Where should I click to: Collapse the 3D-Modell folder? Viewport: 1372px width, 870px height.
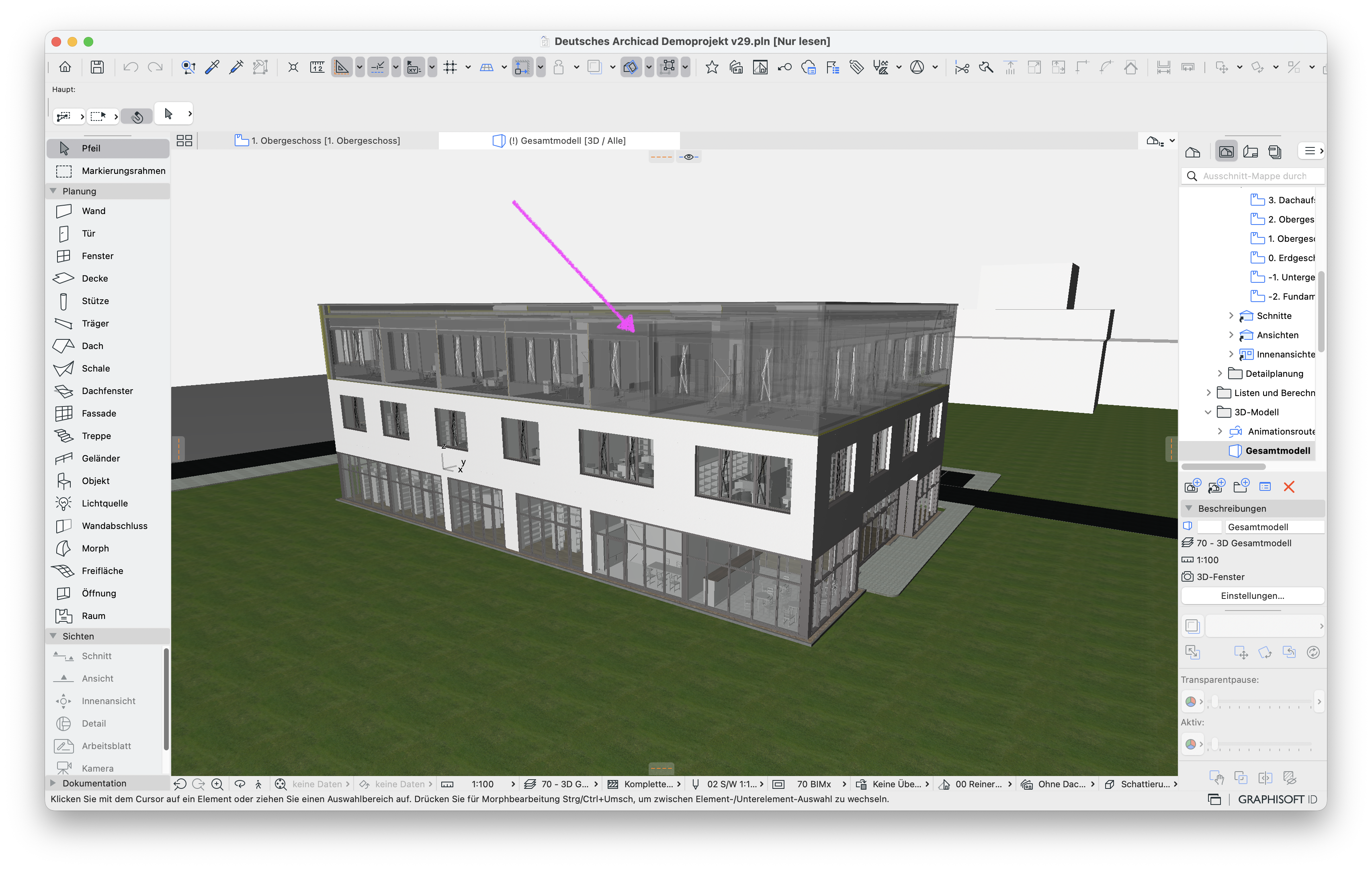pyautogui.click(x=1208, y=412)
